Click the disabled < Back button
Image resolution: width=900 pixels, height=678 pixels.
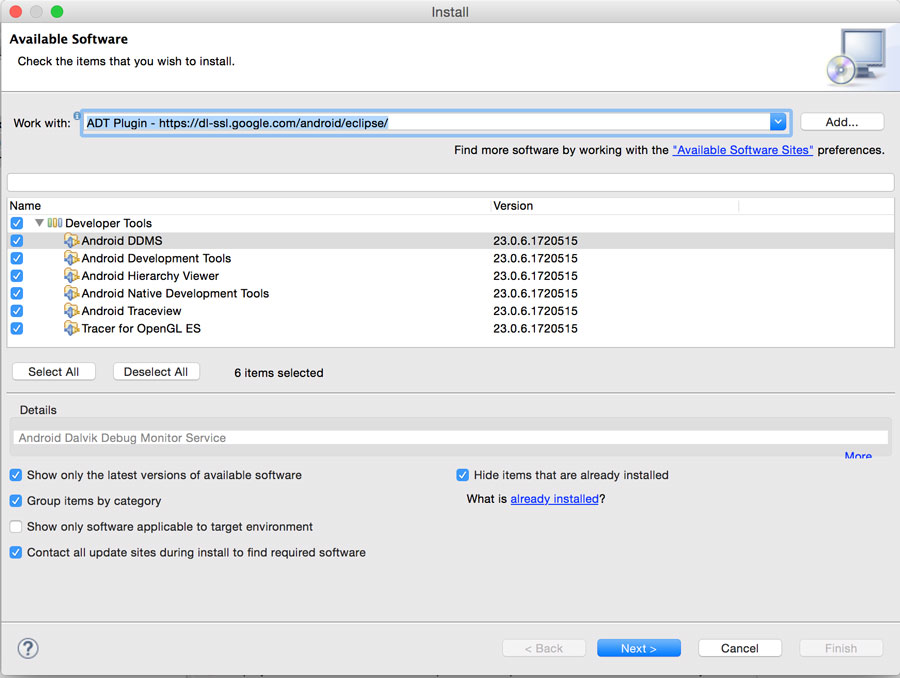point(544,648)
